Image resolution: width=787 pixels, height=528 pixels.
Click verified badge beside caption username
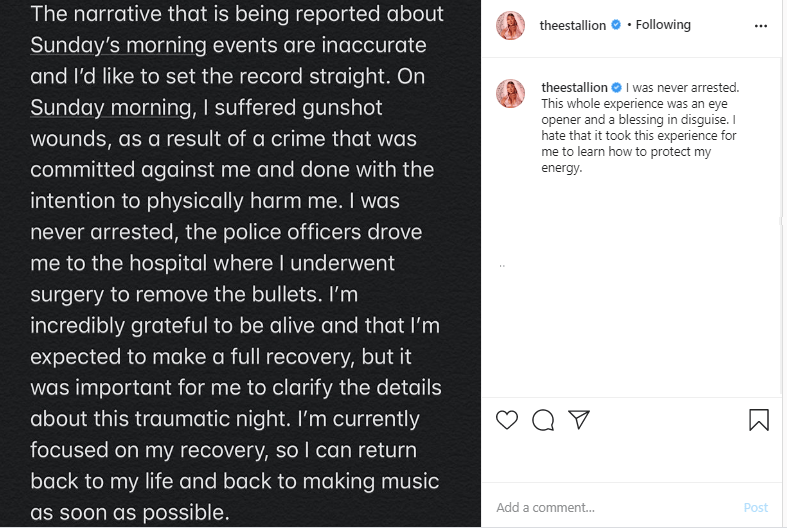pyautogui.click(x=617, y=88)
